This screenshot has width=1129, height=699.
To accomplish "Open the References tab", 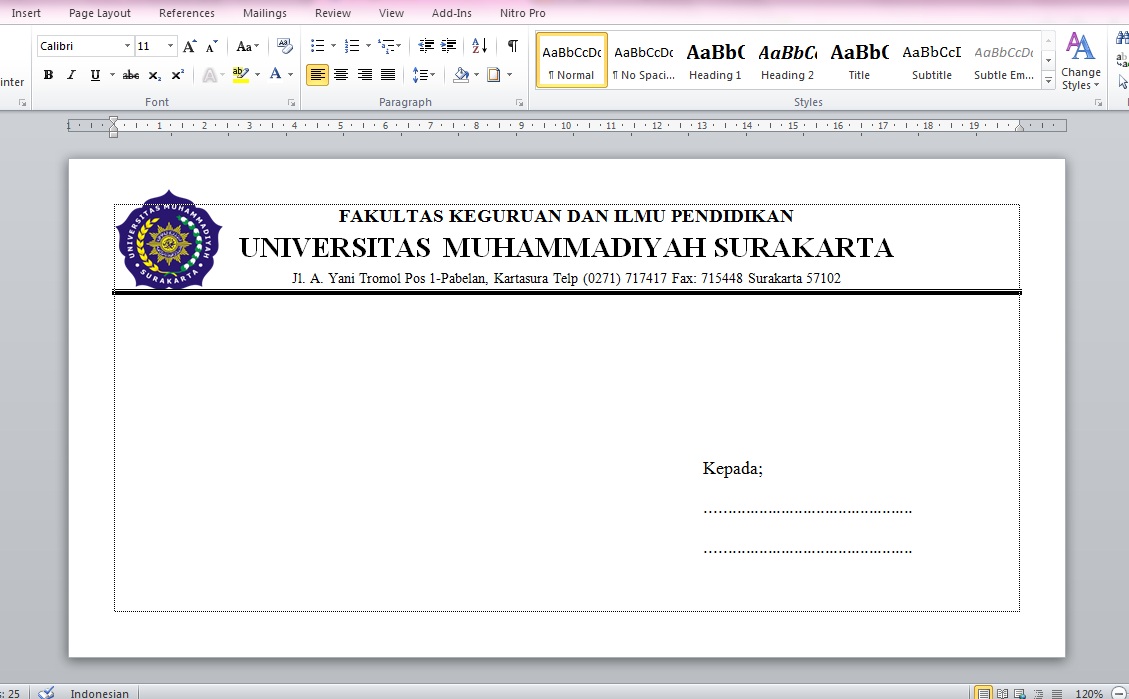I will pos(186,13).
